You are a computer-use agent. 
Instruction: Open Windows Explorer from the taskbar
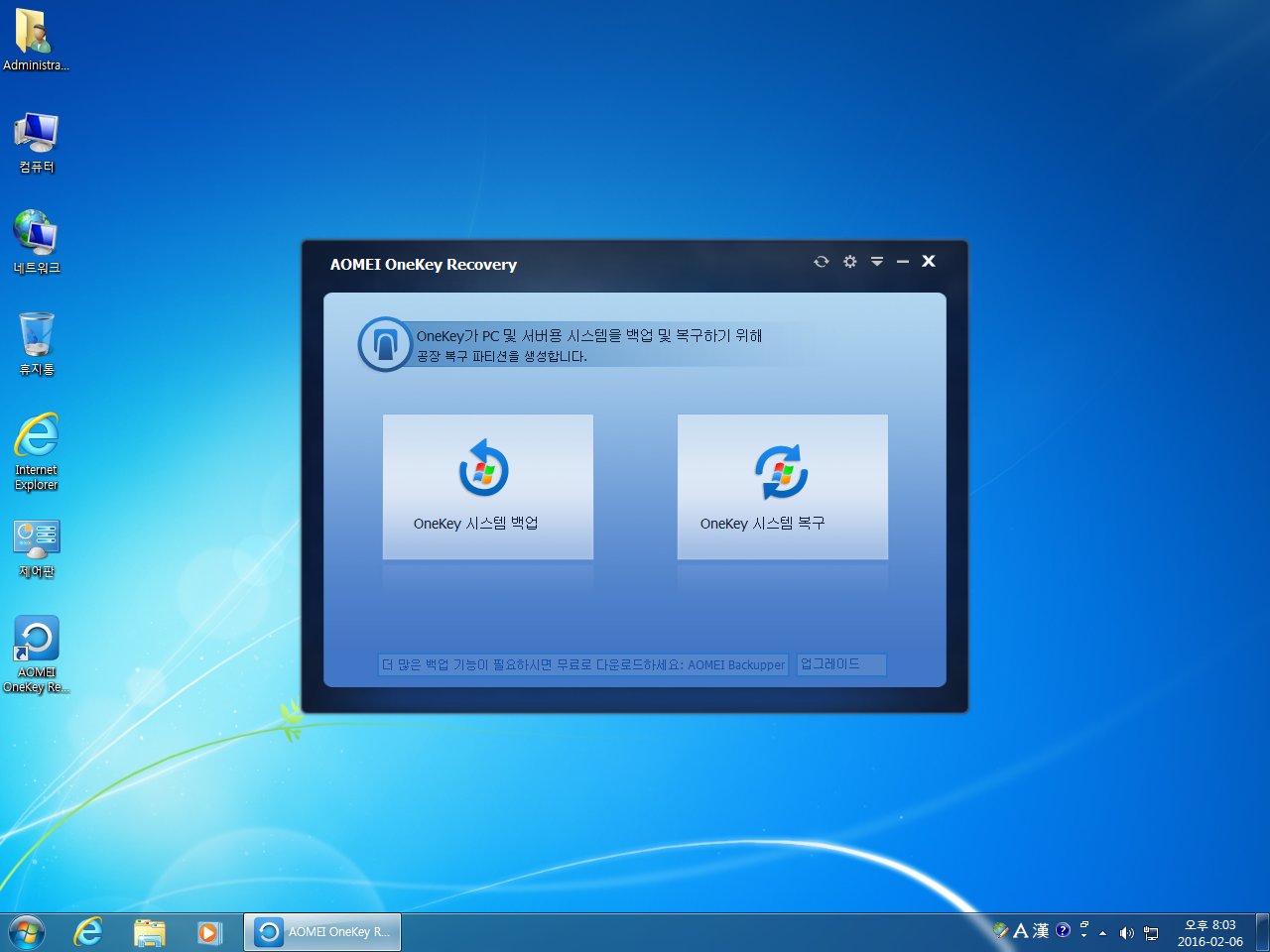pyautogui.click(x=150, y=932)
